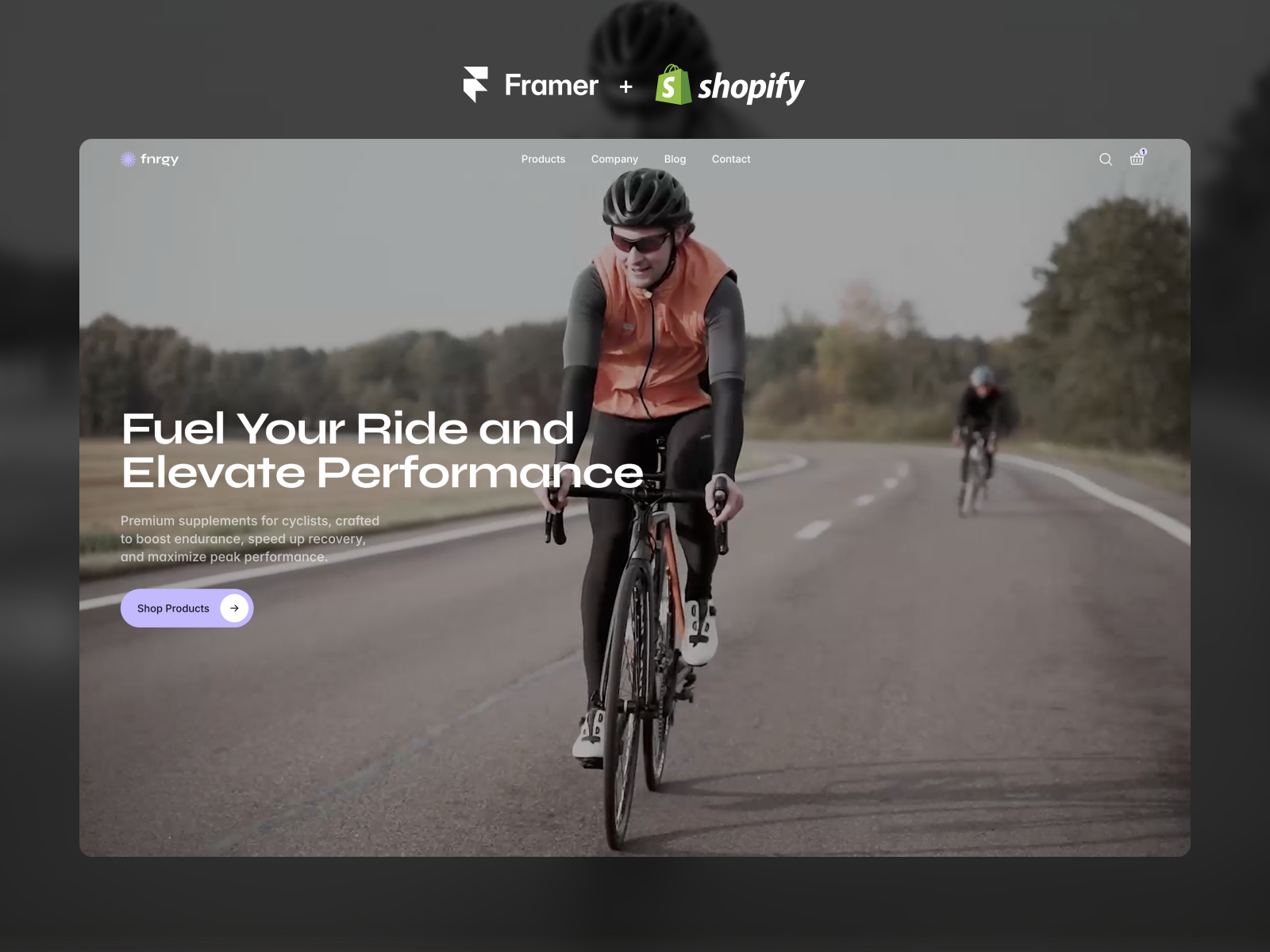Click the Framer logo mark
The width and height of the screenshot is (1270, 952).
(475, 85)
